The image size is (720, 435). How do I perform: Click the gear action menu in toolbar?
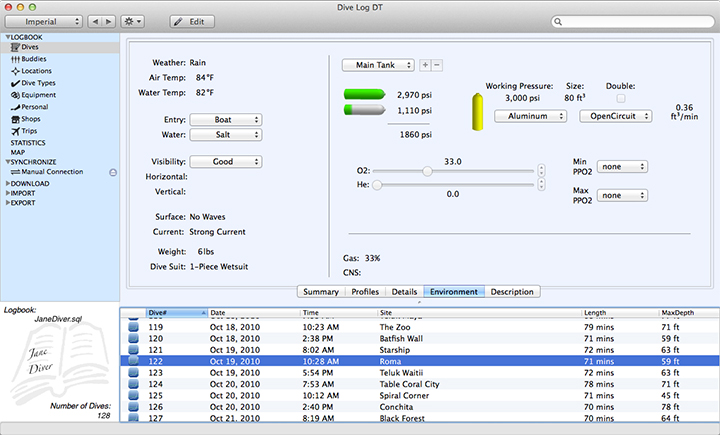pos(131,21)
